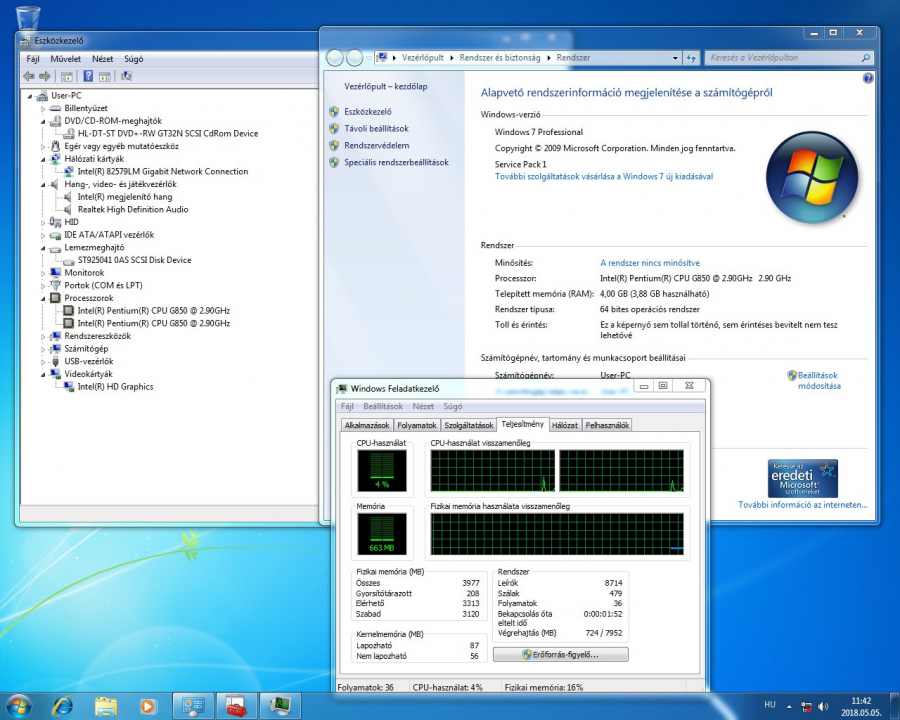Click the help icon in Eszközkezelő toolbar
The width and height of the screenshot is (900, 720).
[88, 76]
